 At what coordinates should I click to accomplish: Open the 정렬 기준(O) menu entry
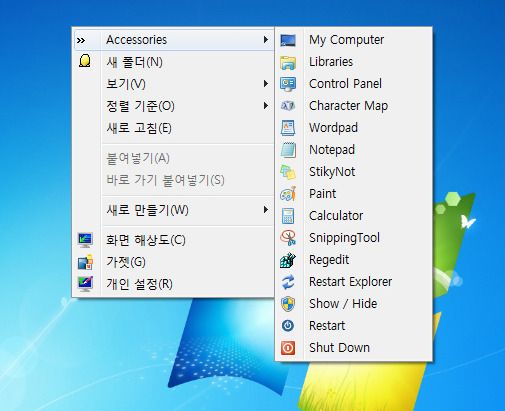[x=173, y=106]
